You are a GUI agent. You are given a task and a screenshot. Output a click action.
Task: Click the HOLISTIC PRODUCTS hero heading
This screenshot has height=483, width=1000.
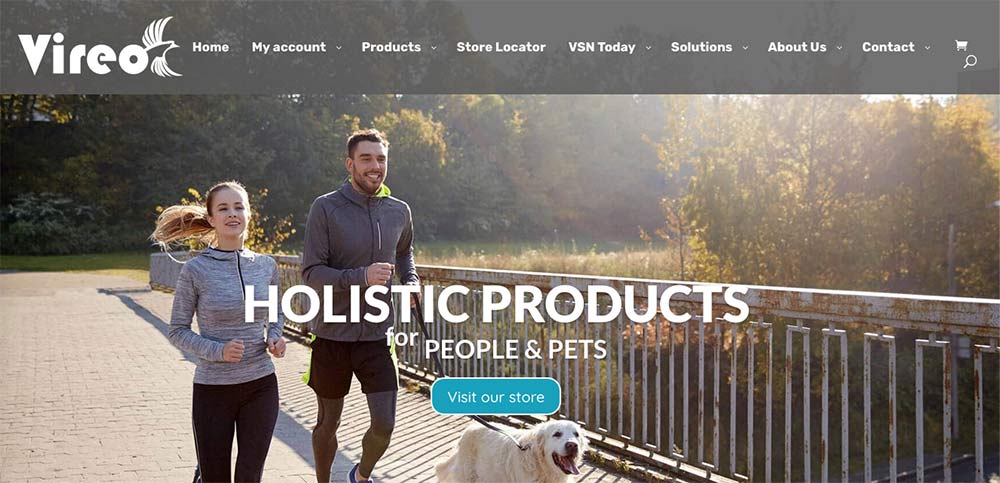[496, 304]
